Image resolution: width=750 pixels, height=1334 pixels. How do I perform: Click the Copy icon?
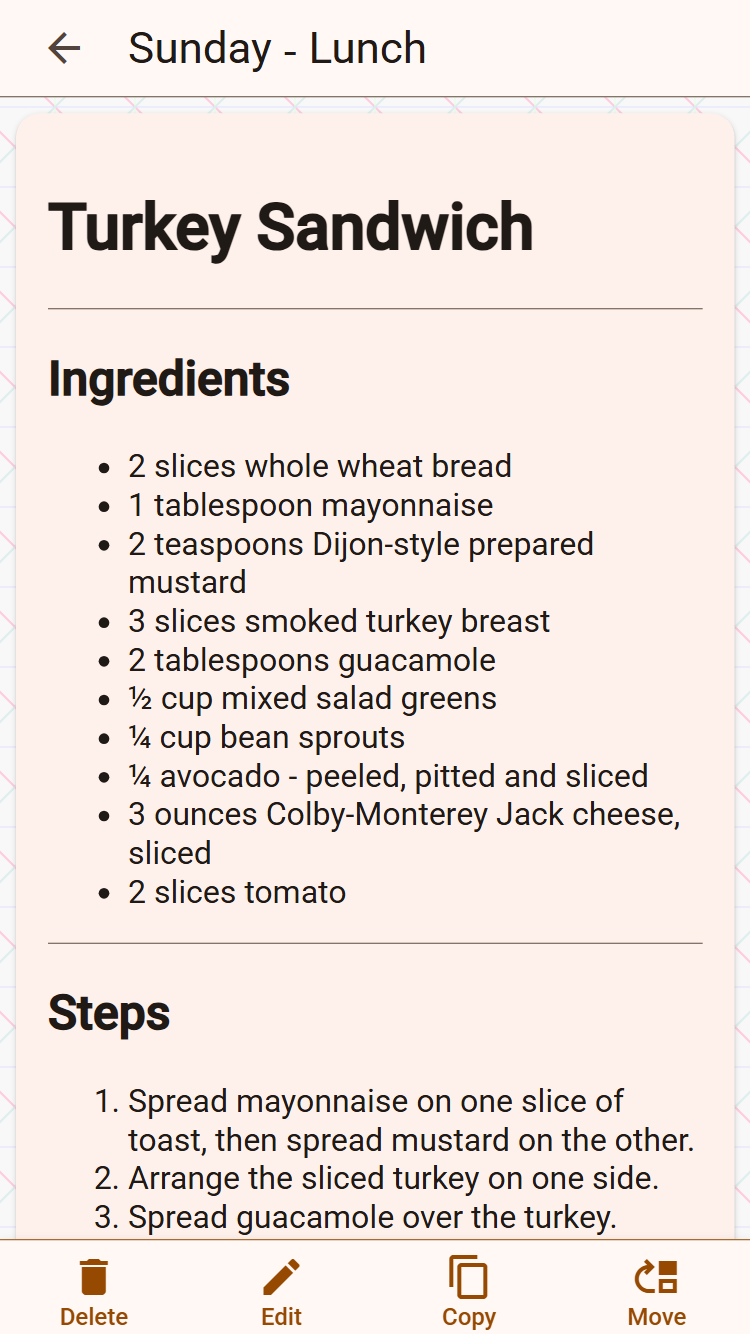pyautogui.click(x=469, y=1278)
